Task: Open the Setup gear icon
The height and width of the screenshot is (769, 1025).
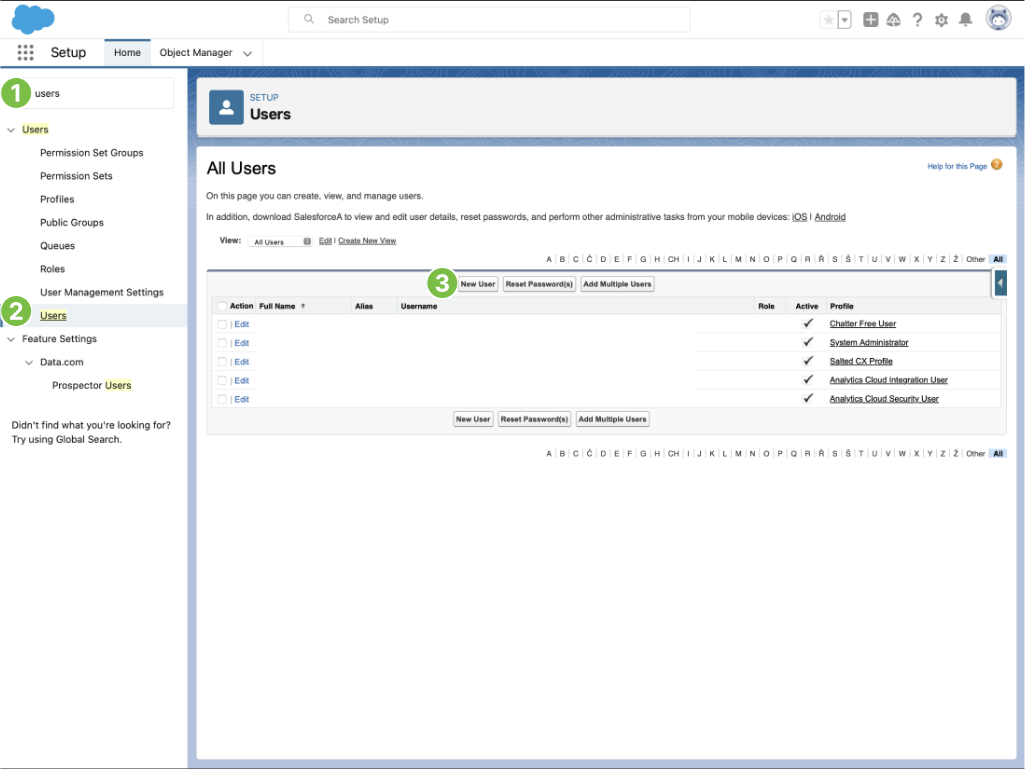Action: click(941, 20)
